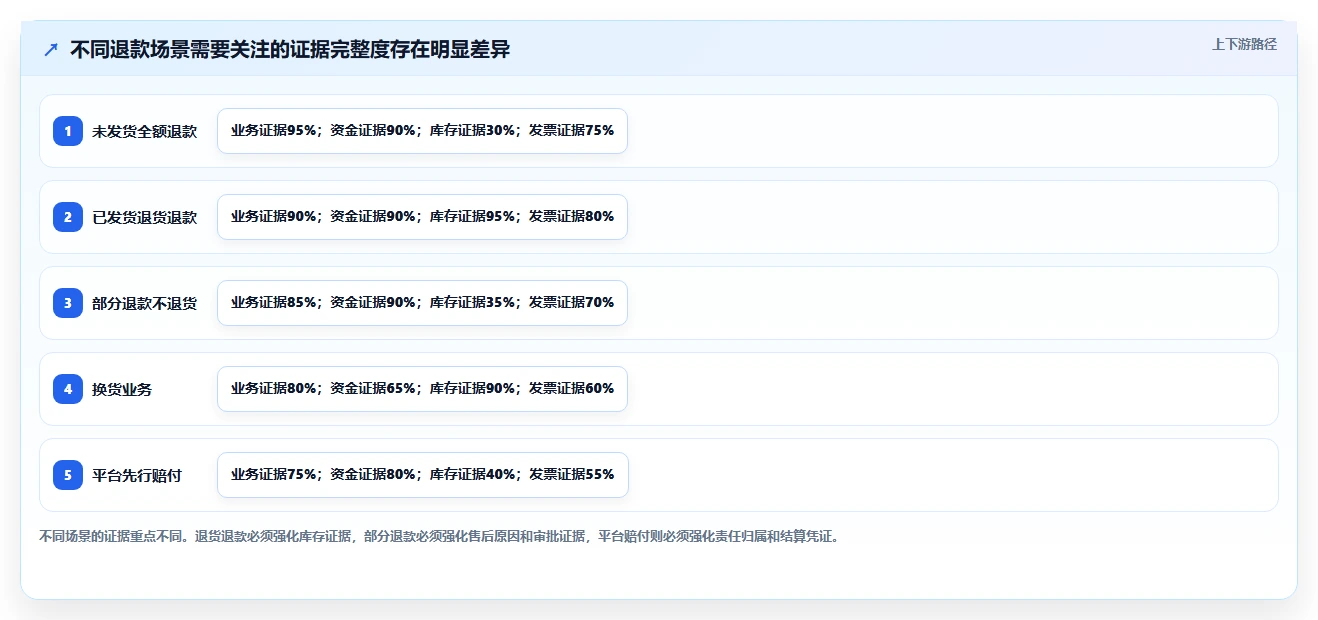Viewport: 1318px width, 620px height.
Task: Click the 平台先行赔付 label
Action: [137, 475]
